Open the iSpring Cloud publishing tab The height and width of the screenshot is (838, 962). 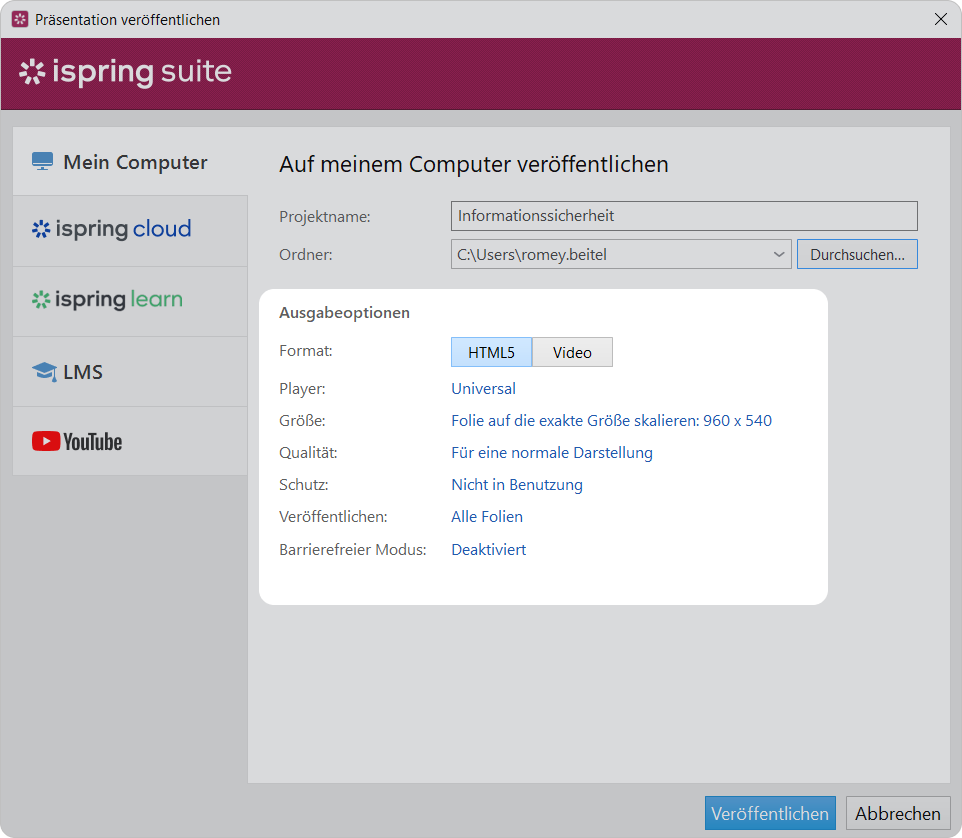point(130,231)
